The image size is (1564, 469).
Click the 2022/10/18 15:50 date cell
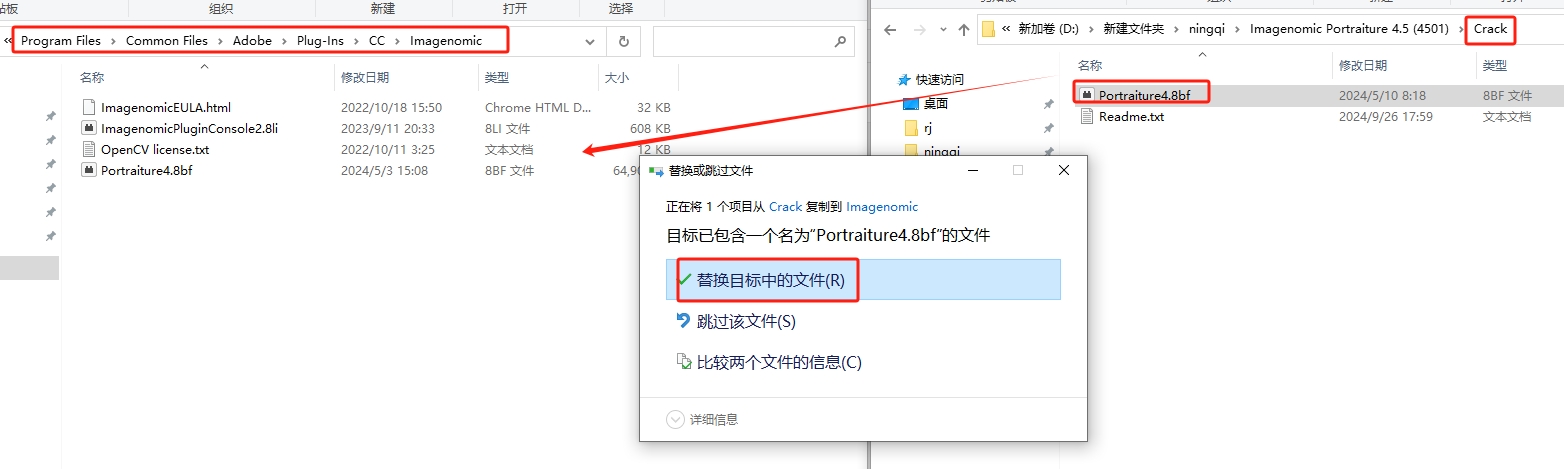point(391,107)
